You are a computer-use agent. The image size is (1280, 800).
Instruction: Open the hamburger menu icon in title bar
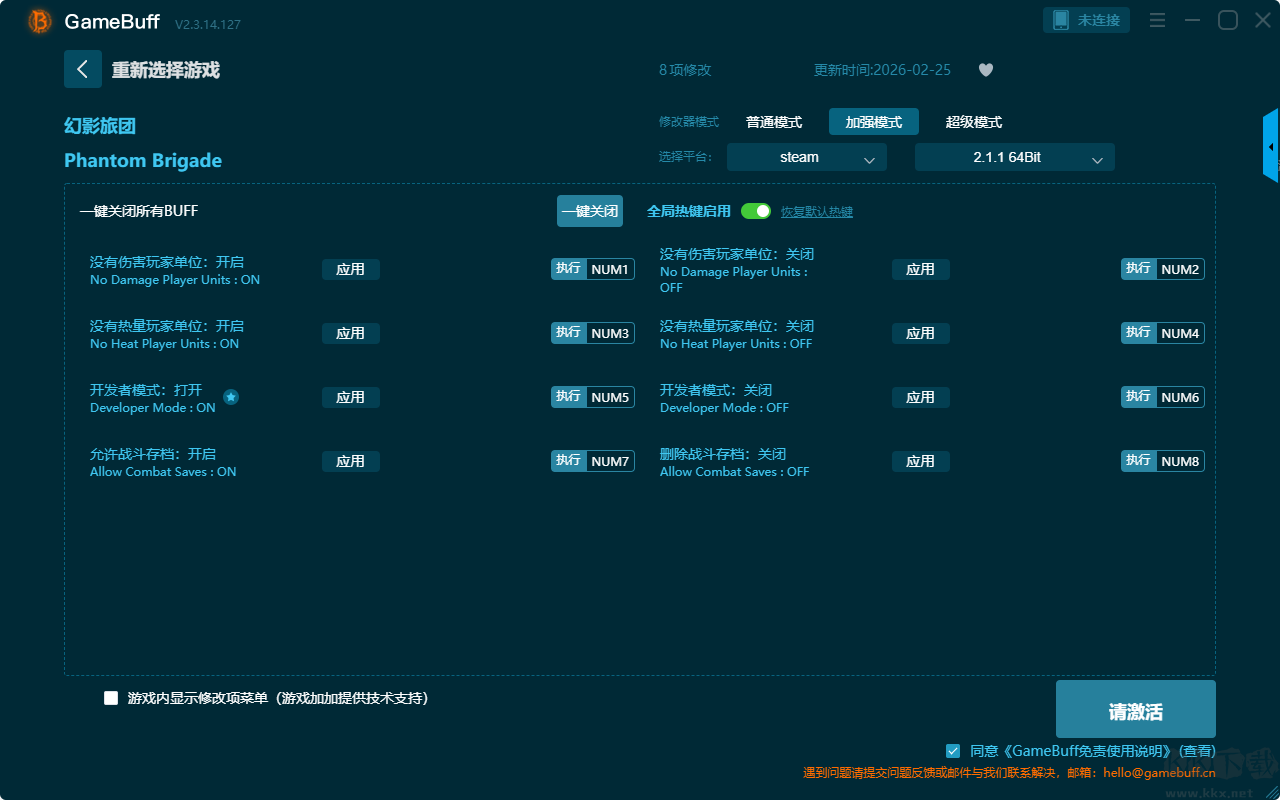coord(1157,20)
